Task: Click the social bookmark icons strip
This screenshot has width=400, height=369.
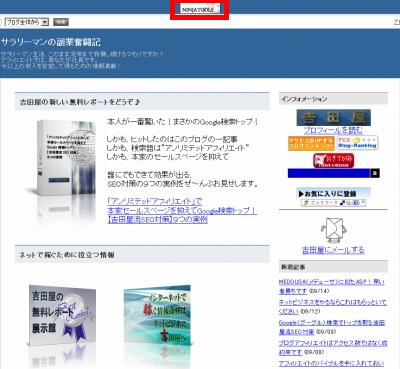Action: pos(333,203)
